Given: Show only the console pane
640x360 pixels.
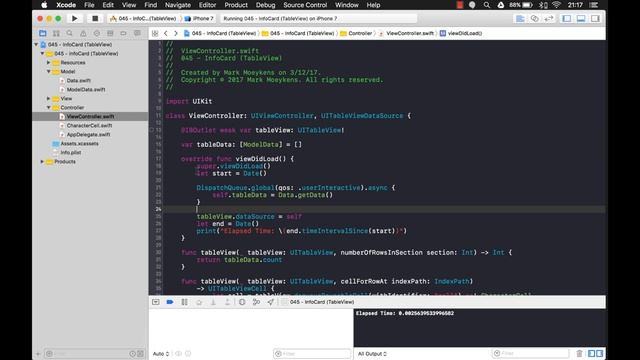Looking at the screenshot, I should [600, 353].
